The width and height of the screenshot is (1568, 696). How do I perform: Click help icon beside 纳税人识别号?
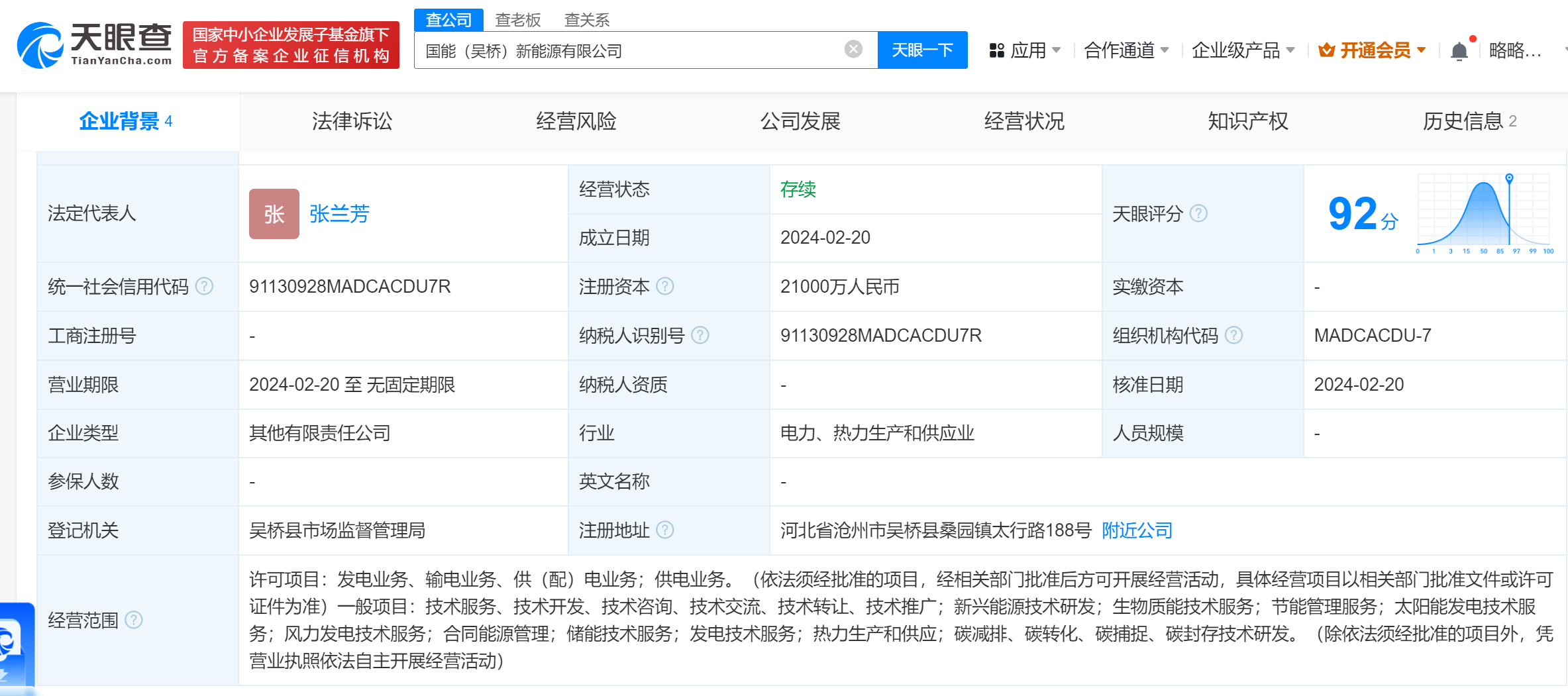(700, 335)
